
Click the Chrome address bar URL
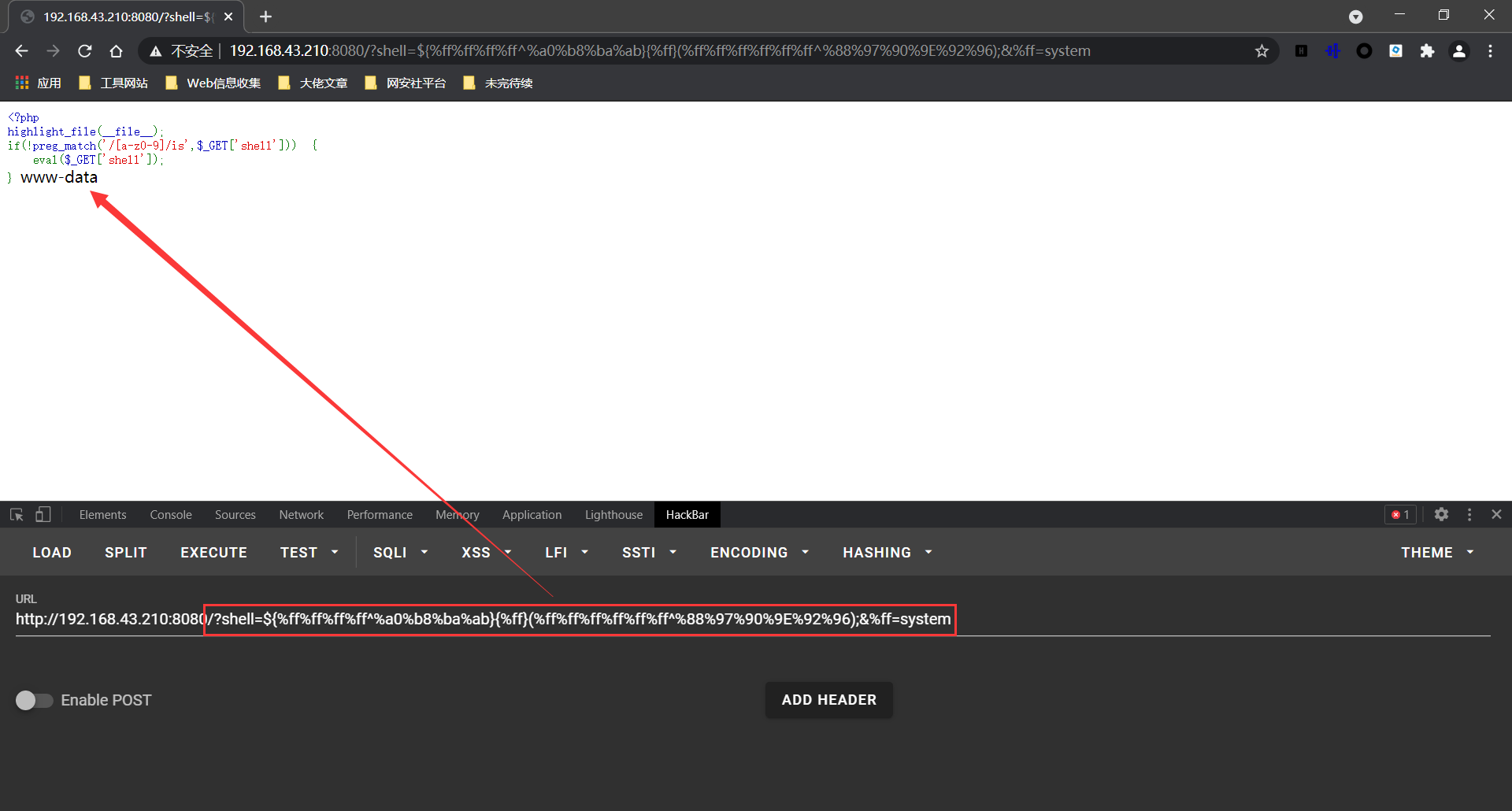tap(660, 51)
